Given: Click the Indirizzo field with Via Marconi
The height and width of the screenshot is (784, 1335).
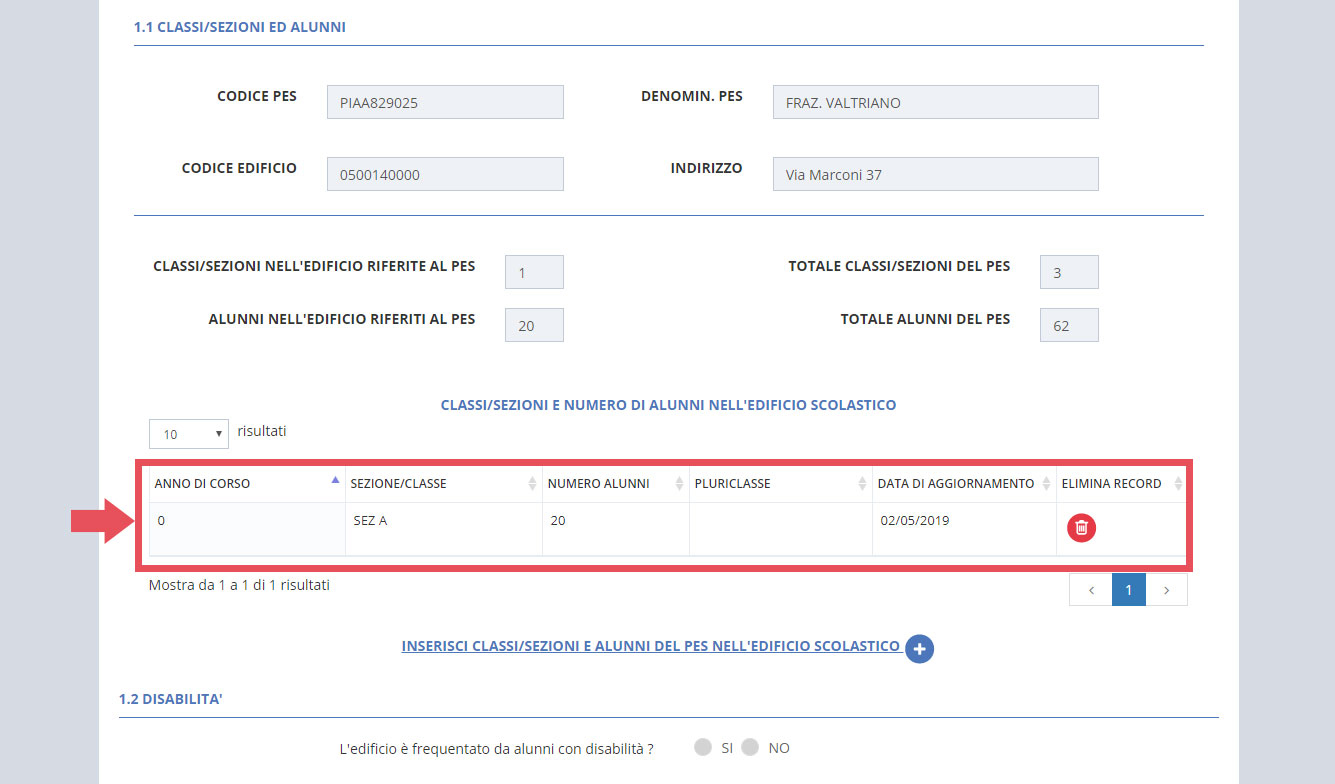Looking at the screenshot, I should click(x=935, y=174).
